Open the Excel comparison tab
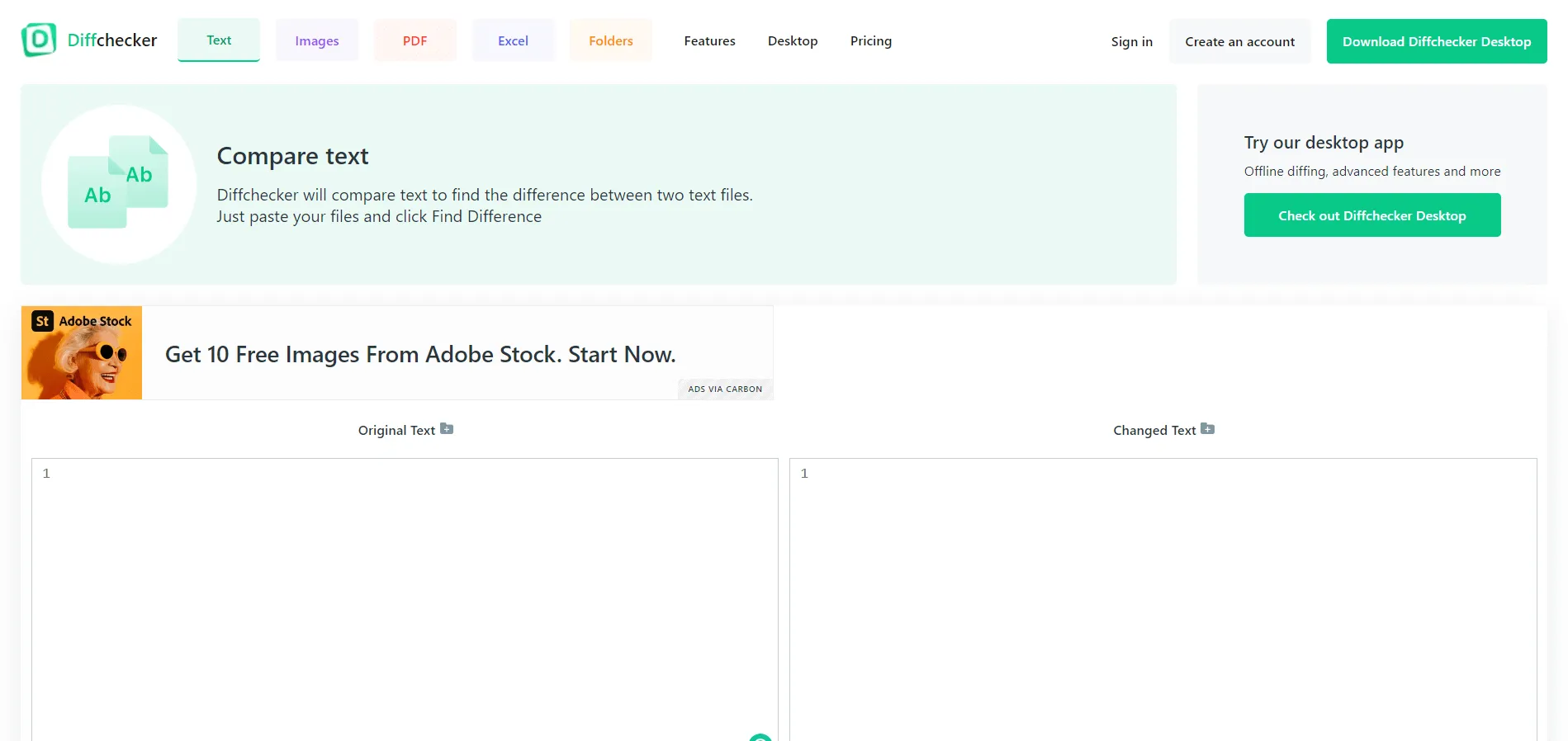 coord(513,40)
